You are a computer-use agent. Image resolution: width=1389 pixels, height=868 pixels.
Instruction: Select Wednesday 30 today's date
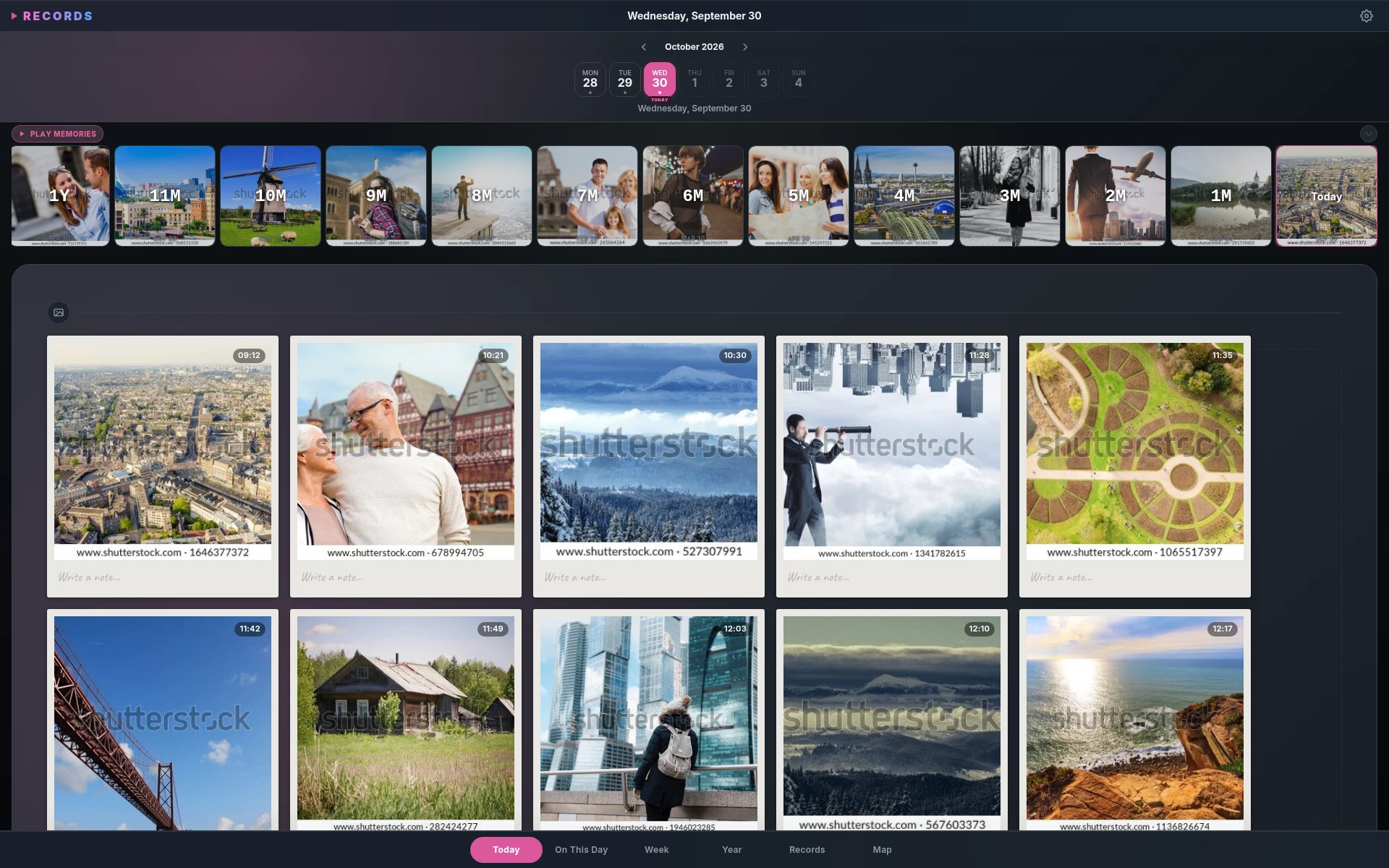(660, 80)
